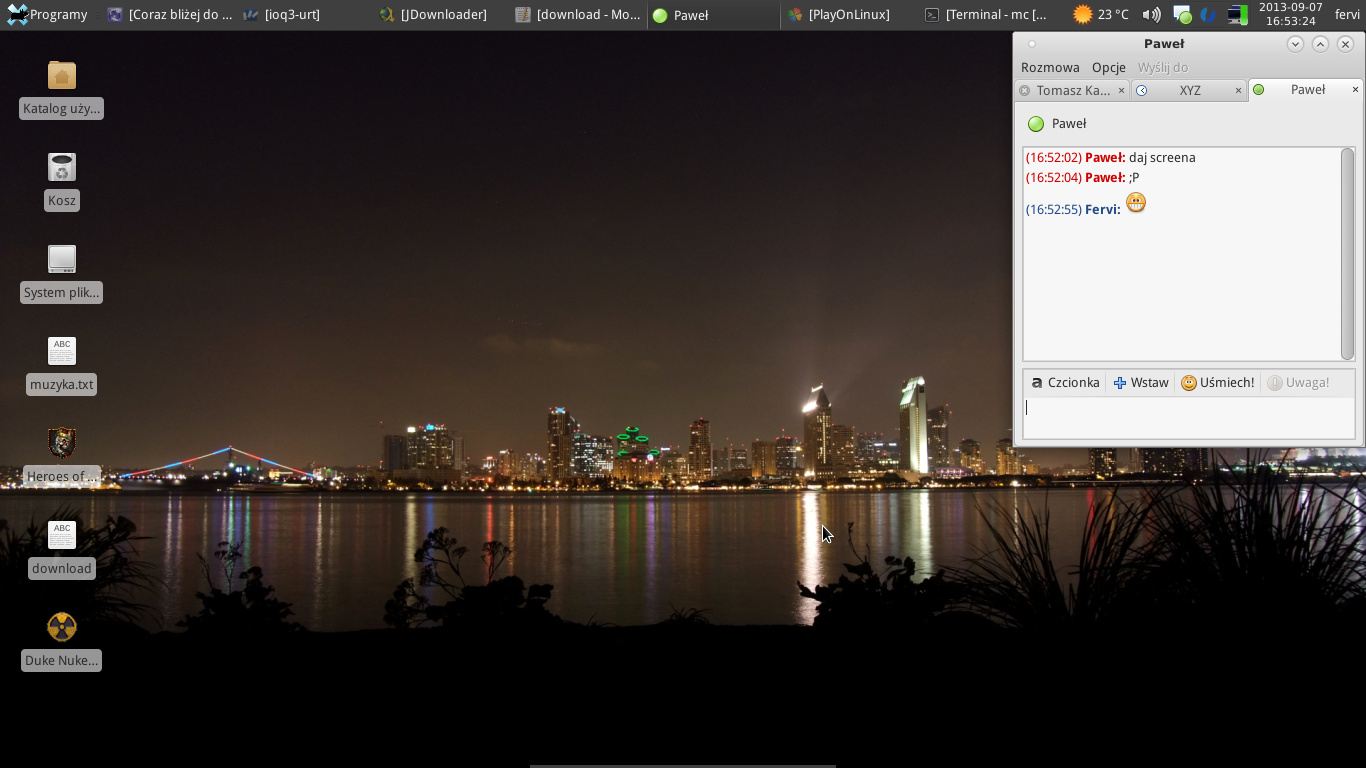
Task: Expand the Wstaw insert menu
Action: pos(1141,383)
